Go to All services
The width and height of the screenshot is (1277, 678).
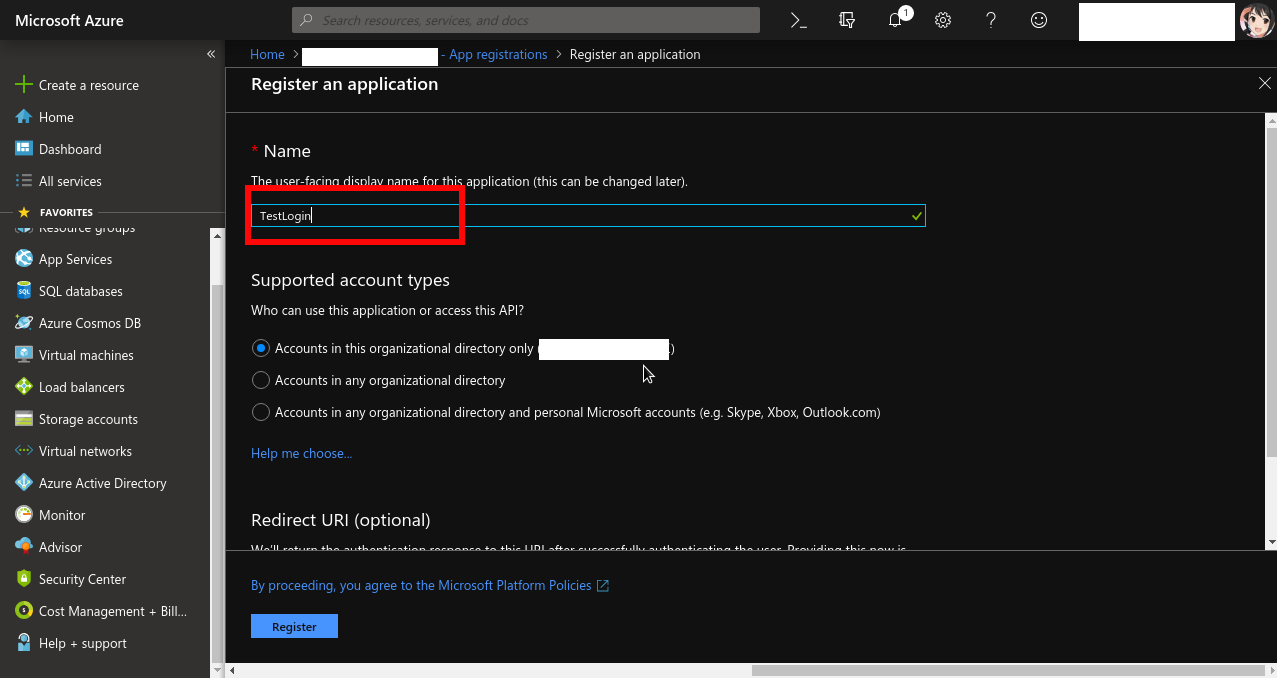71,181
